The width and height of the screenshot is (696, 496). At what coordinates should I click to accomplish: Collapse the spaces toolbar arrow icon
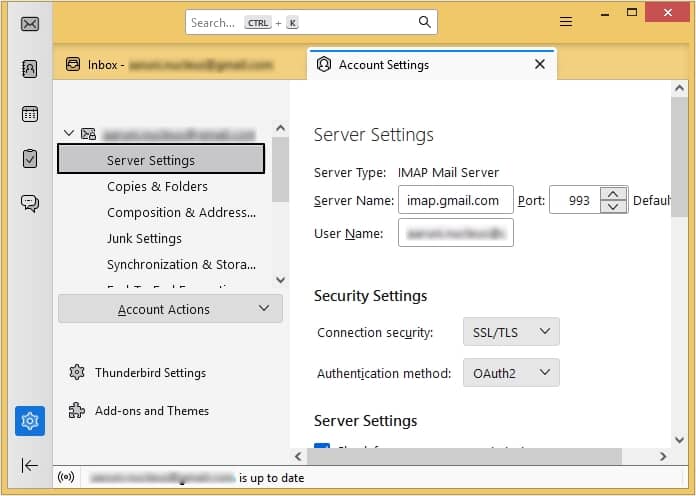30,465
